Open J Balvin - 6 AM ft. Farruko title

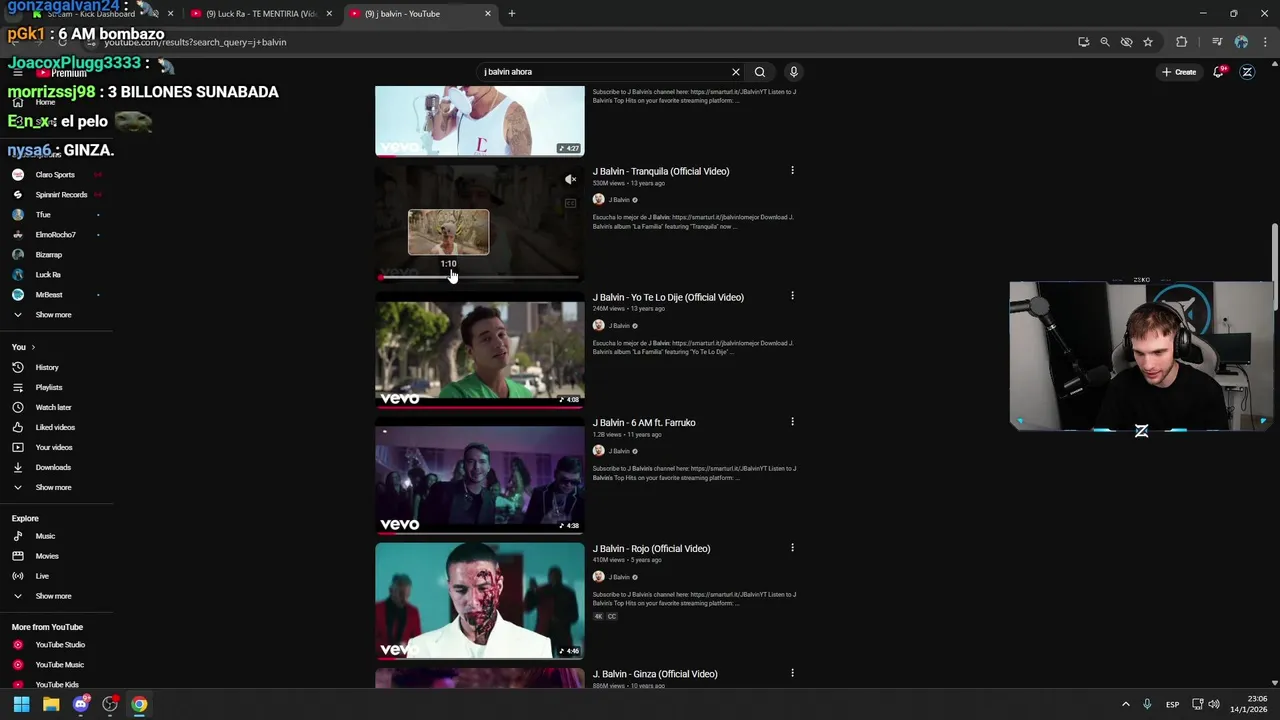(x=644, y=422)
